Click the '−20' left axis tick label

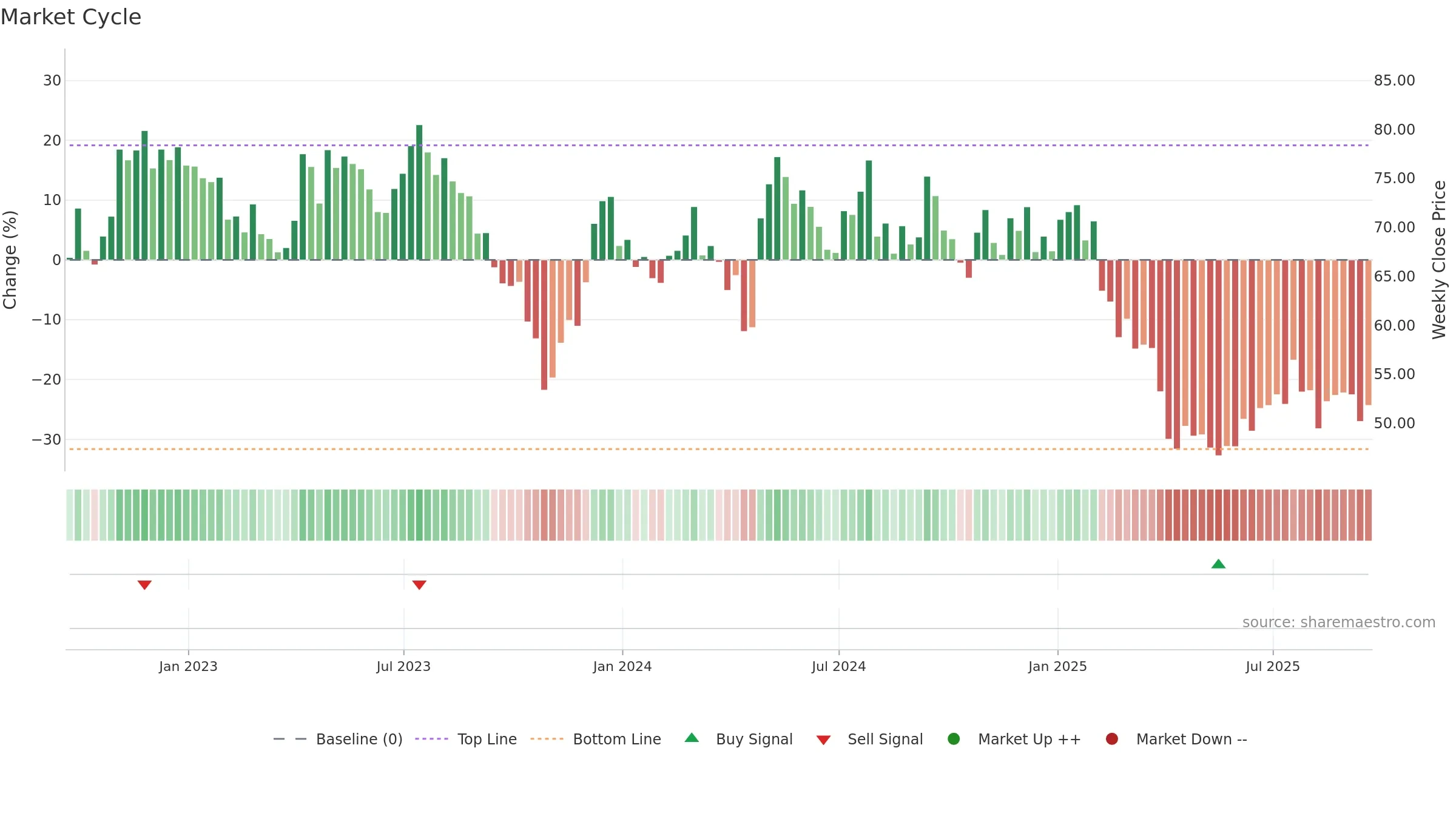point(47,380)
